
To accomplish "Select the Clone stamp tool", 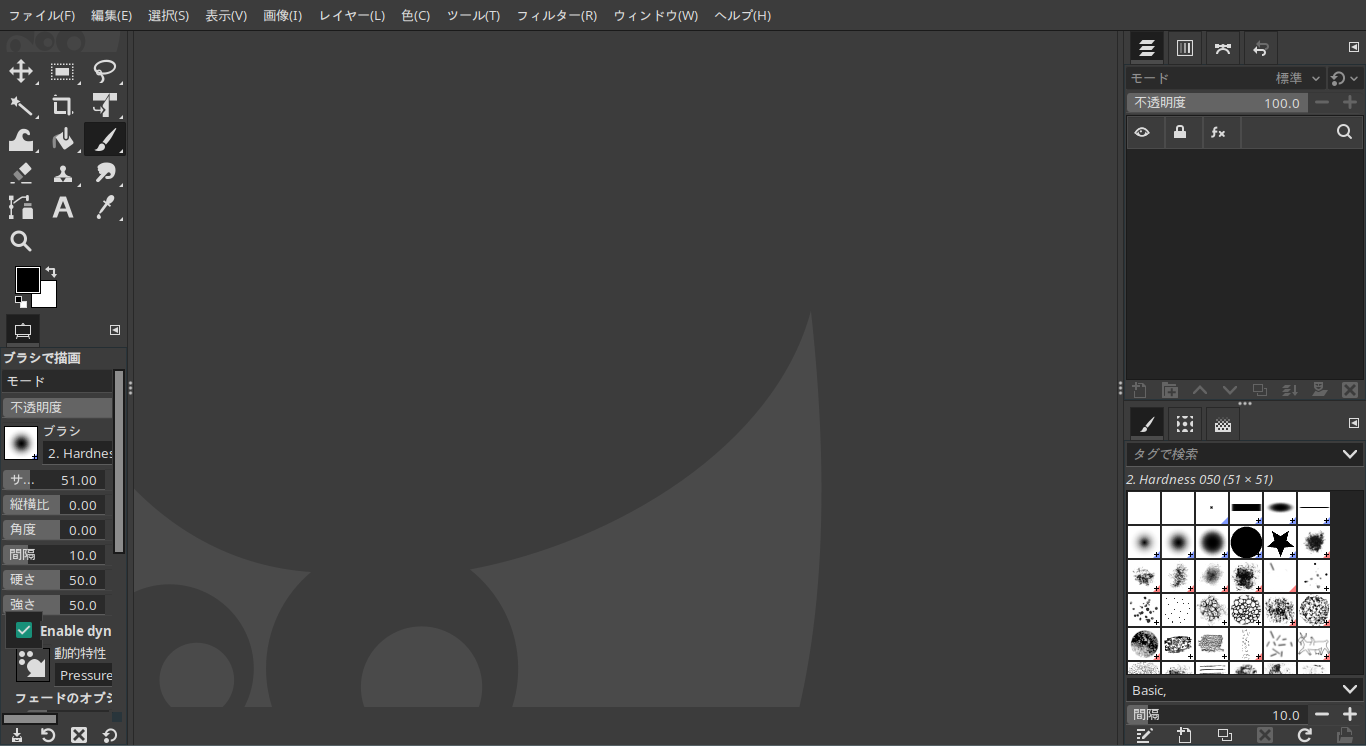I will pyautogui.click(x=63, y=173).
